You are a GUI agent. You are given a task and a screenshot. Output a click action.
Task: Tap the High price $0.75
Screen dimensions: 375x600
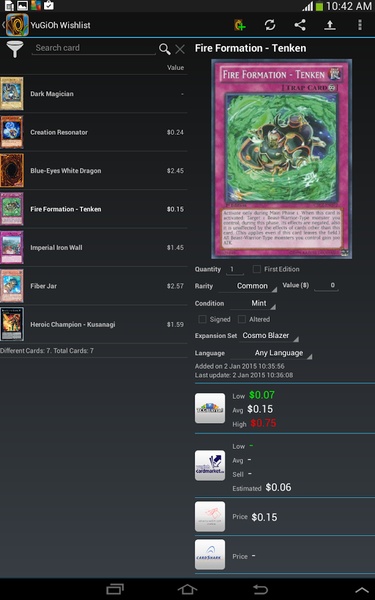point(263,423)
